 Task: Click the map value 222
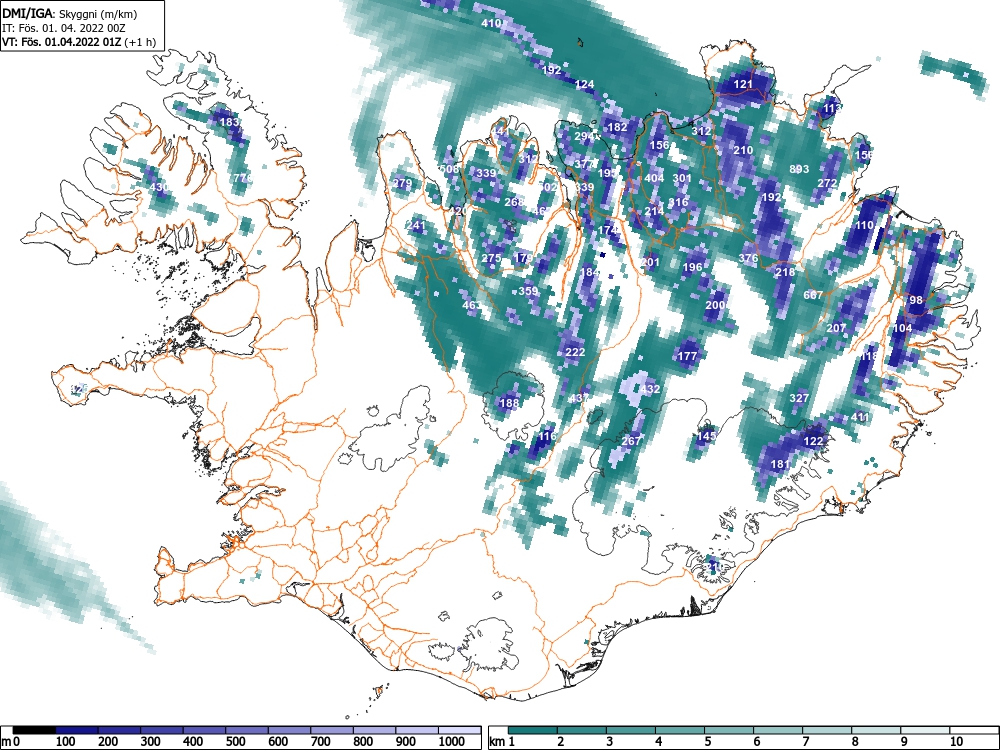575,352
